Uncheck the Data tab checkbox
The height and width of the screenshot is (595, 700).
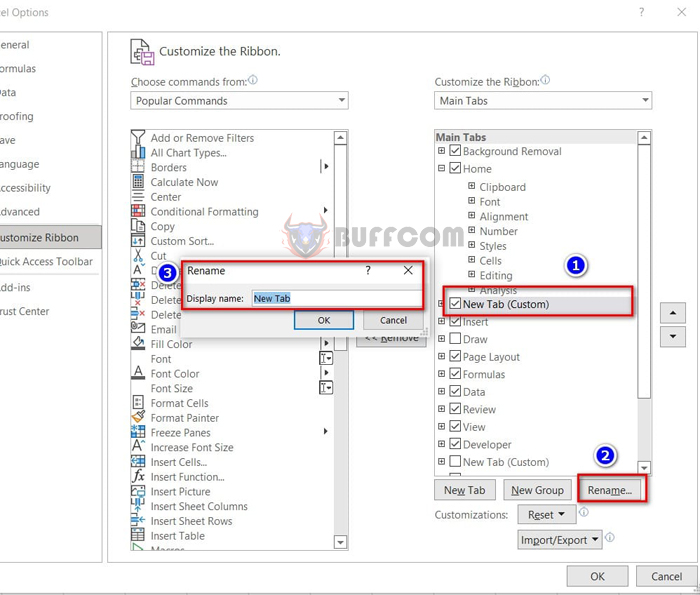pos(455,391)
